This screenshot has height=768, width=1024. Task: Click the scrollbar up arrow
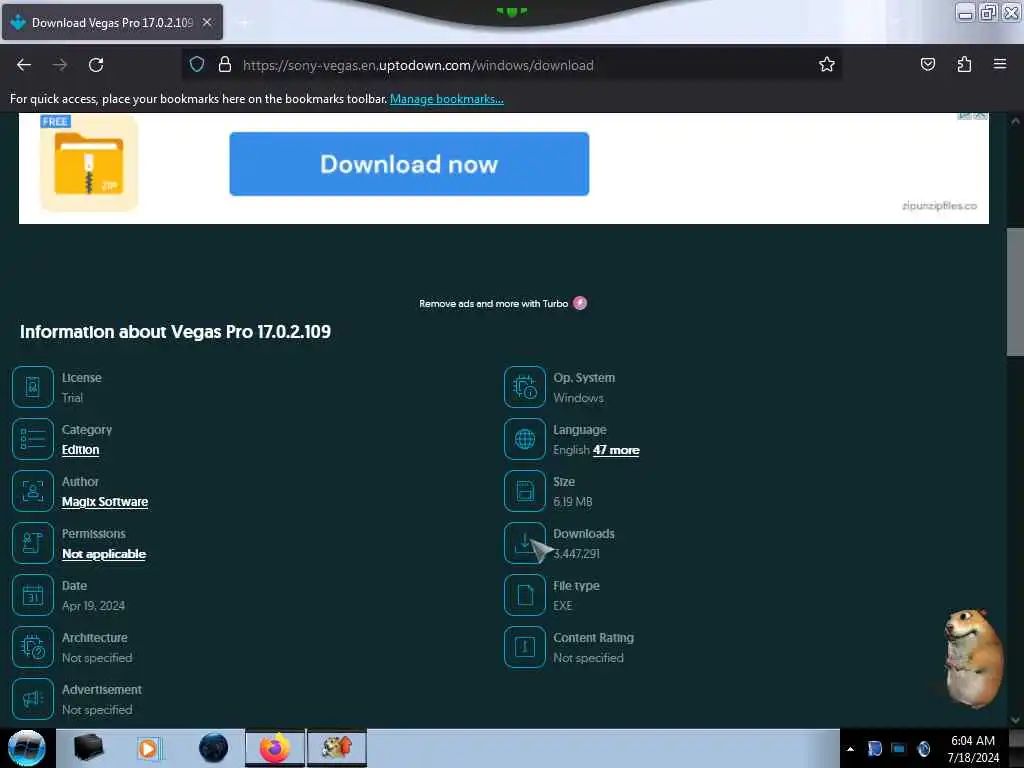pyautogui.click(x=1015, y=121)
